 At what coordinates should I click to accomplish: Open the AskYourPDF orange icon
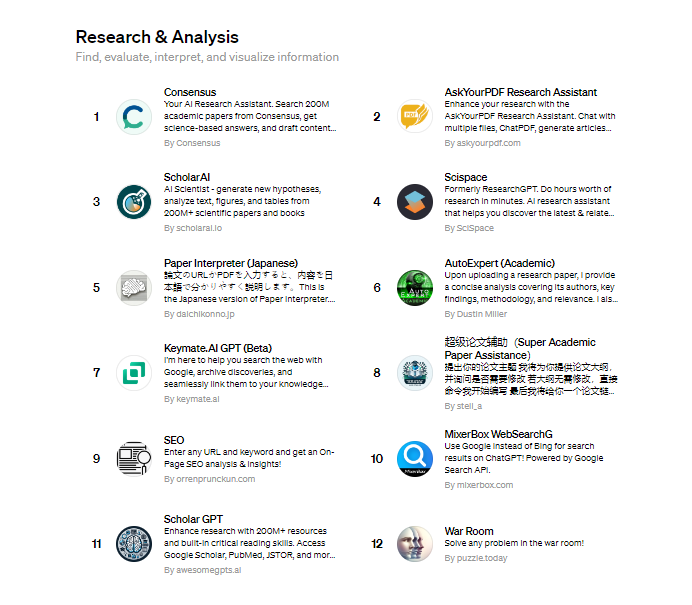click(x=414, y=117)
